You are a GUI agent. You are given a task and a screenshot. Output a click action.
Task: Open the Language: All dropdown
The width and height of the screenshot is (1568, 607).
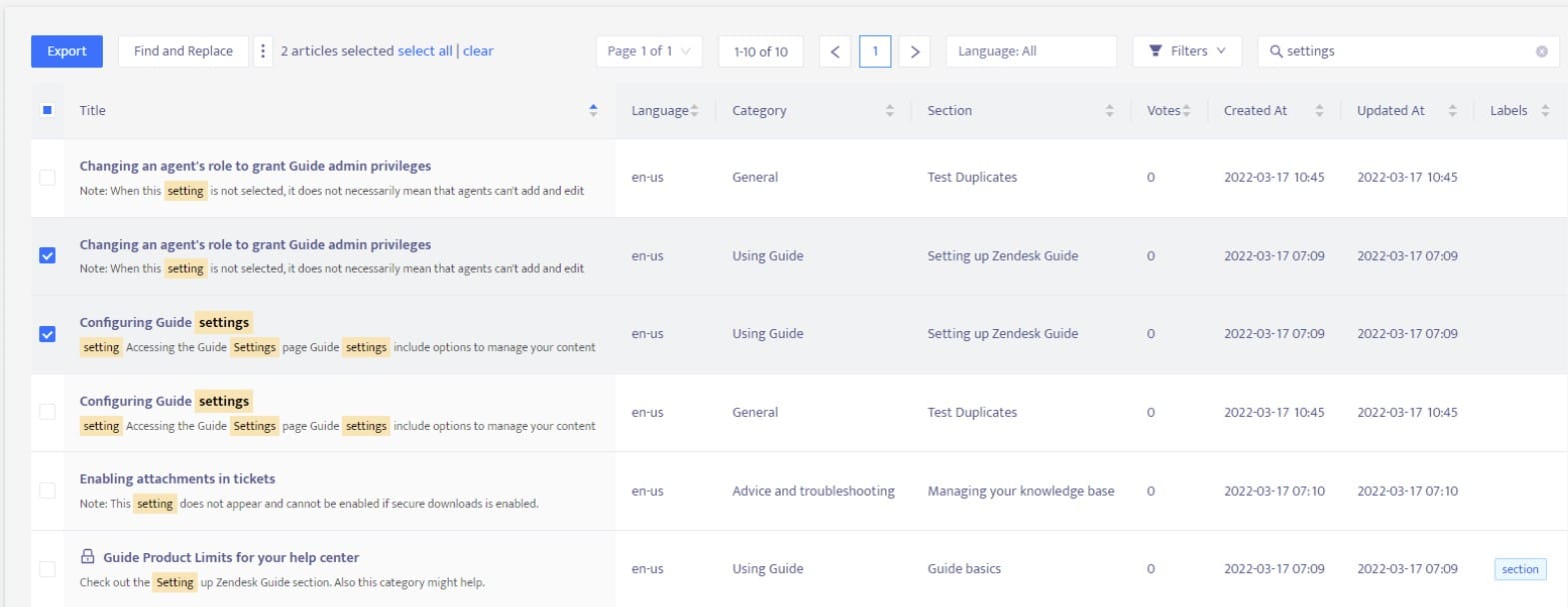(1030, 51)
